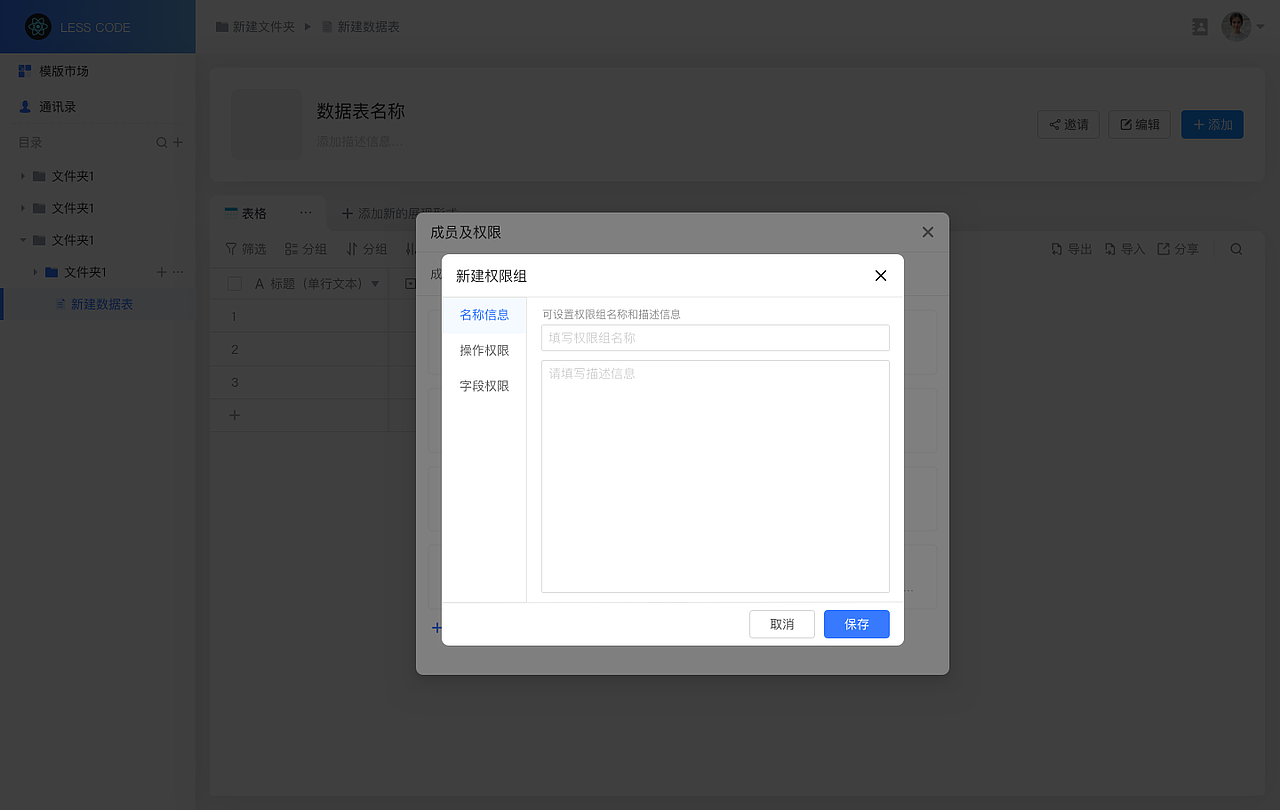Click the notification icon in the top bar
1280x810 pixels.
click(1200, 26)
